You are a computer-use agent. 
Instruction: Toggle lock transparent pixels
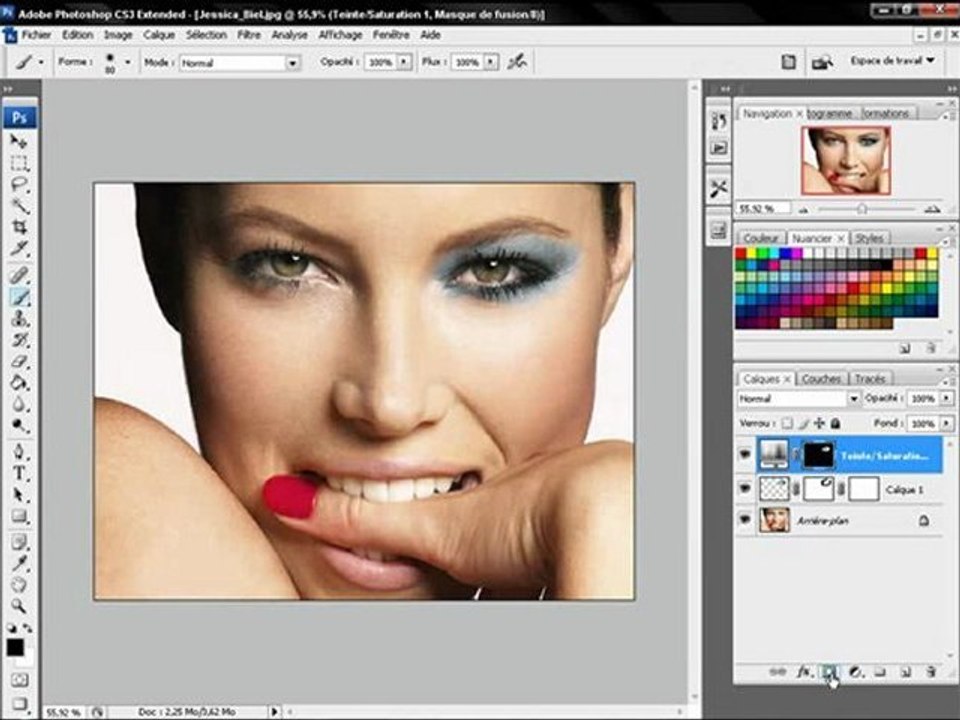coord(787,423)
